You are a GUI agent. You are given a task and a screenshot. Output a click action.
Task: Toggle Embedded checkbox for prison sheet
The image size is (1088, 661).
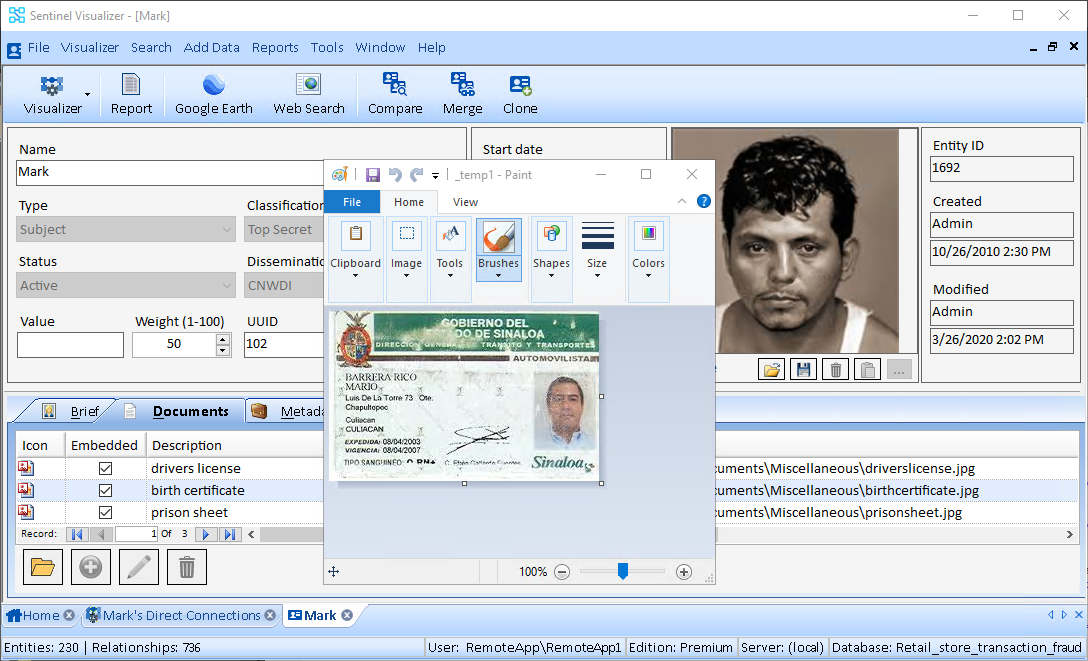click(x=105, y=513)
